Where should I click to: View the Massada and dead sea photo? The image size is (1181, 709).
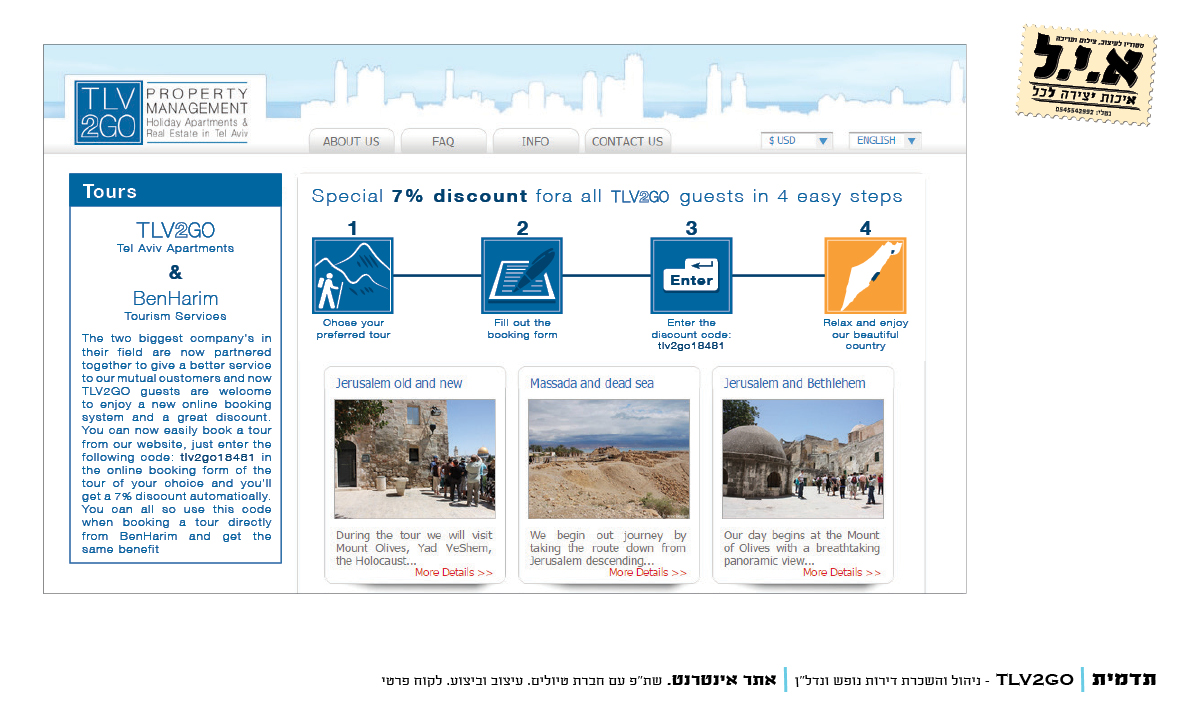(x=609, y=459)
